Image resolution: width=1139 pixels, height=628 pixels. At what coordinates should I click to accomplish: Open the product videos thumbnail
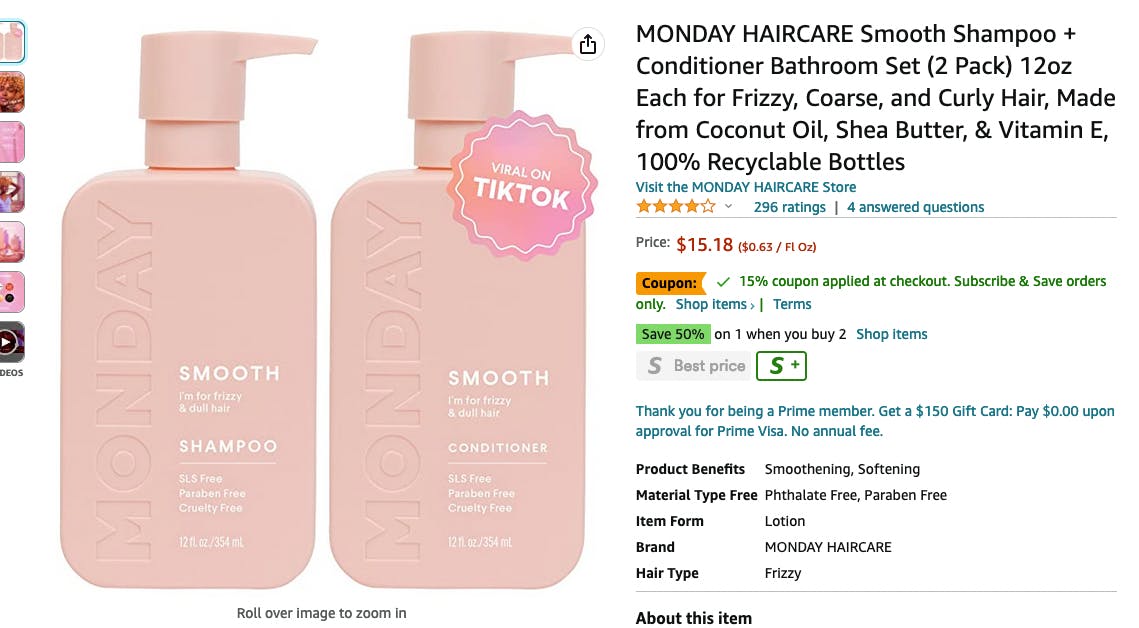pyautogui.click(x=10, y=343)
